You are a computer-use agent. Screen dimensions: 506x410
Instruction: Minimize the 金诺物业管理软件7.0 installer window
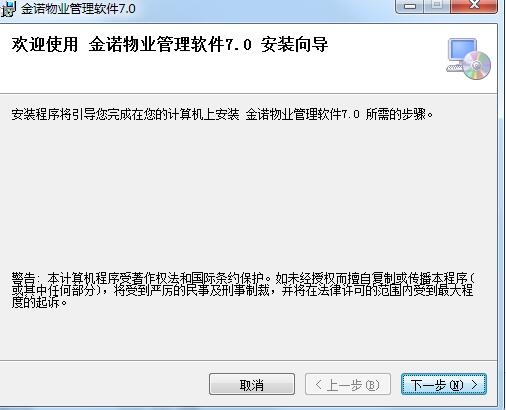click(410, 6)
